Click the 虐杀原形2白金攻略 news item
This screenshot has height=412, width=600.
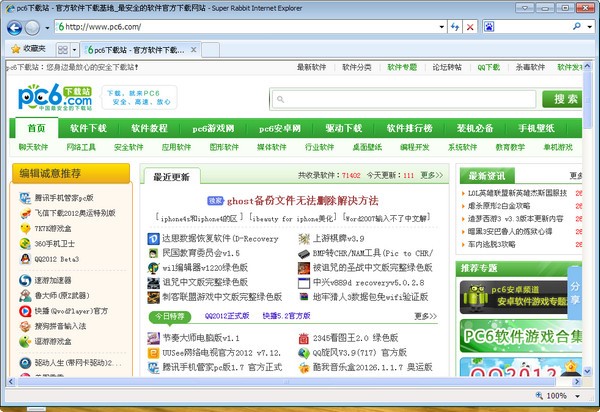coord(499,206)
